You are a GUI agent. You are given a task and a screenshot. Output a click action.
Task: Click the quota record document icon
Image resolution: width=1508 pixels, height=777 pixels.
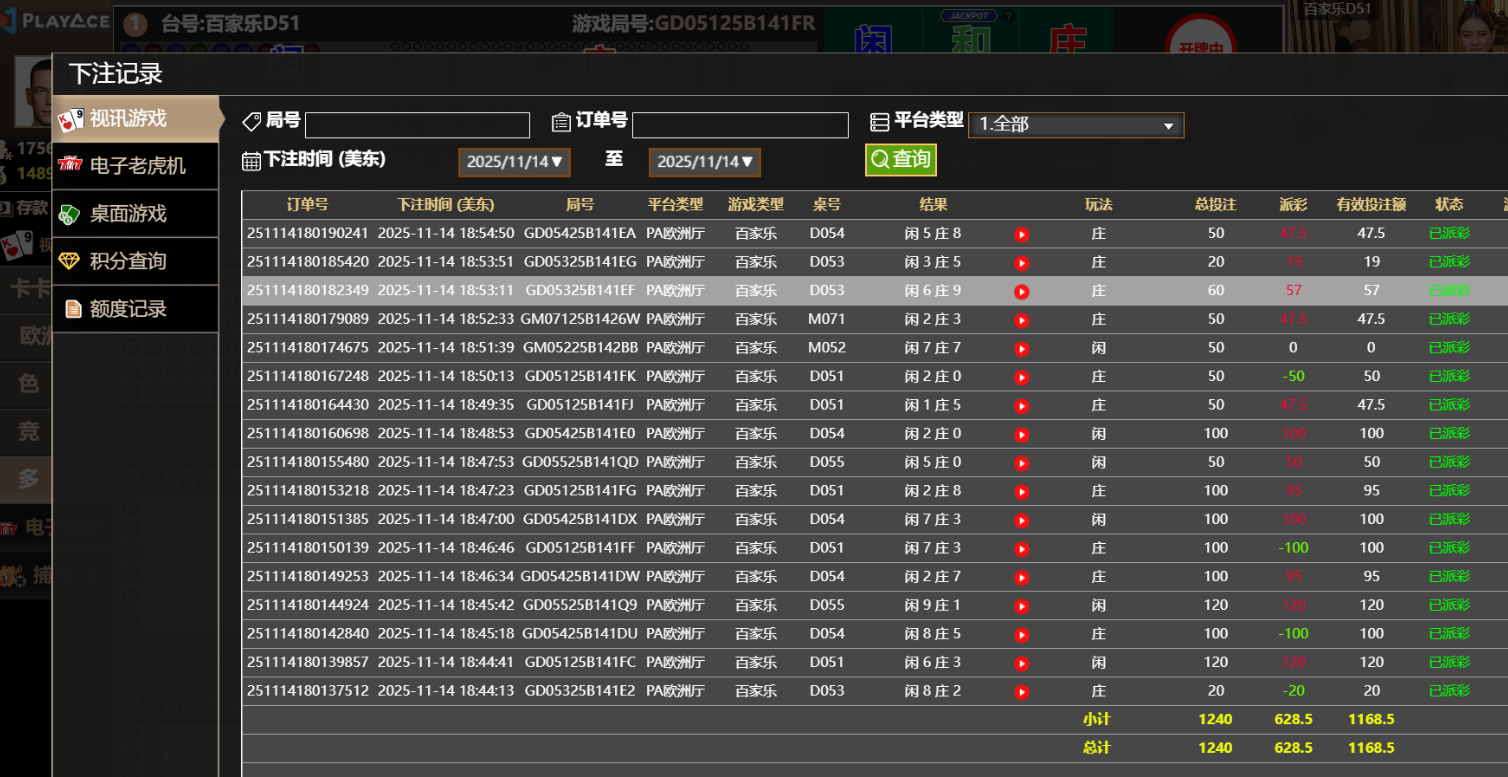click(x=73, y=309)
